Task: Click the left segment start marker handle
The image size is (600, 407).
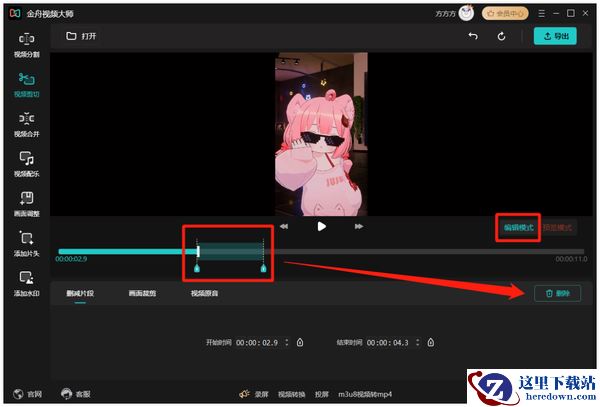Action: 197,269
